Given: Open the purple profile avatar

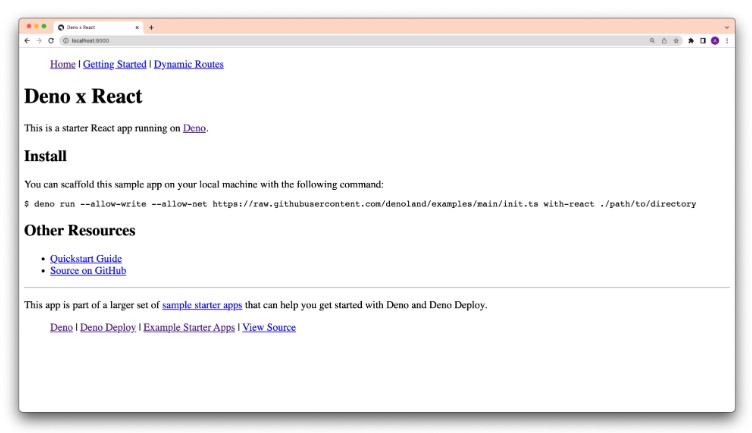Looking at the screenshot, I should pos(715,41).
